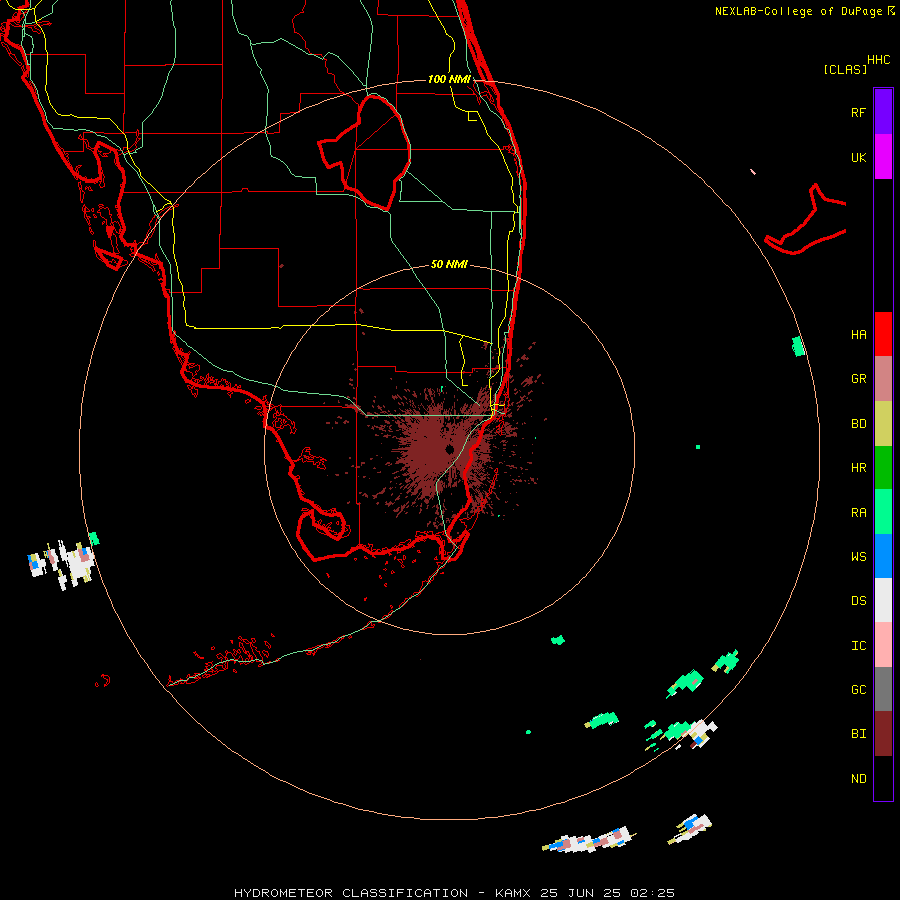Click the [CLAS] units label
900x900 pixels.
coord(845,69)
